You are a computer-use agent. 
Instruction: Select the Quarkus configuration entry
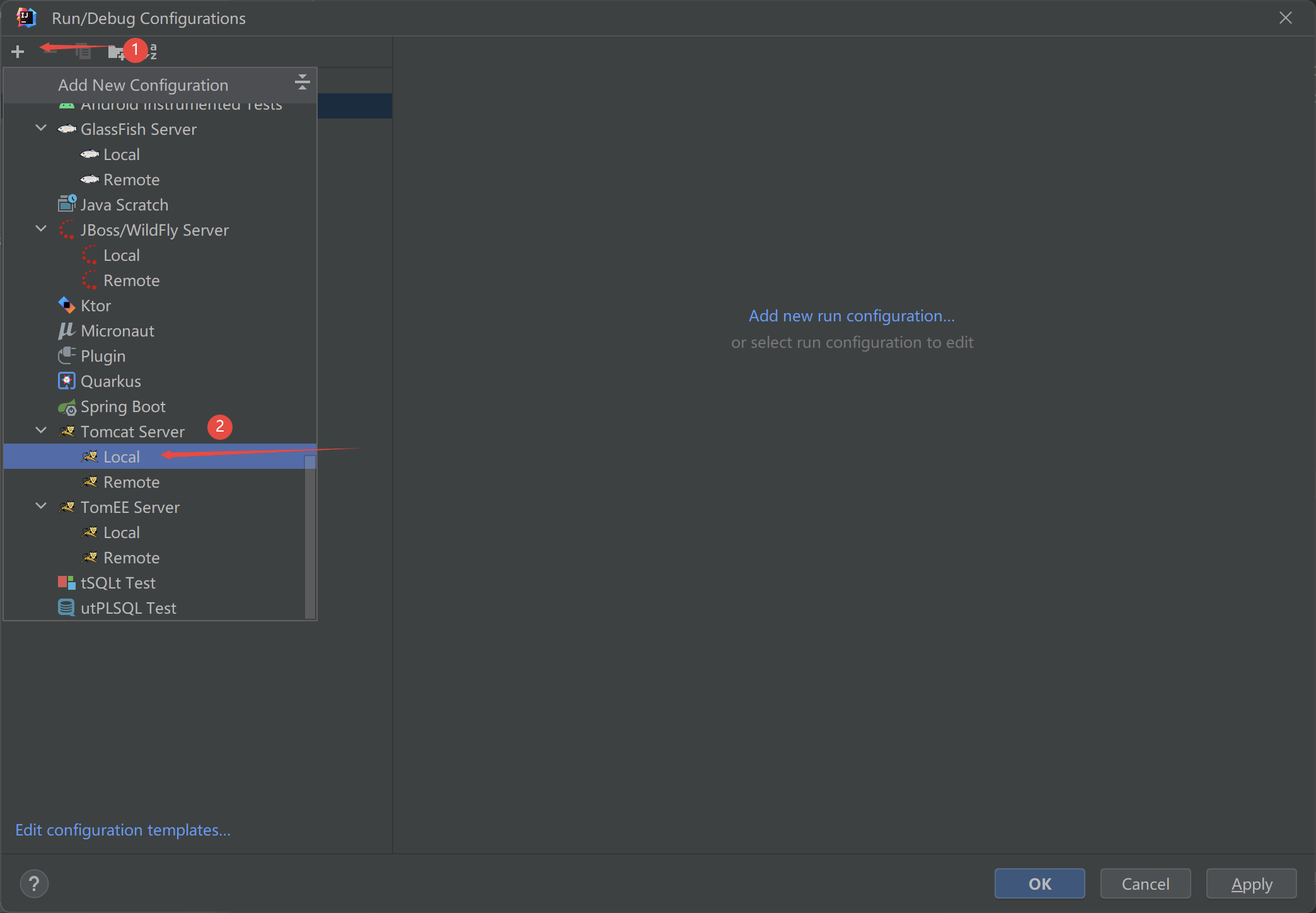(110, 381)
